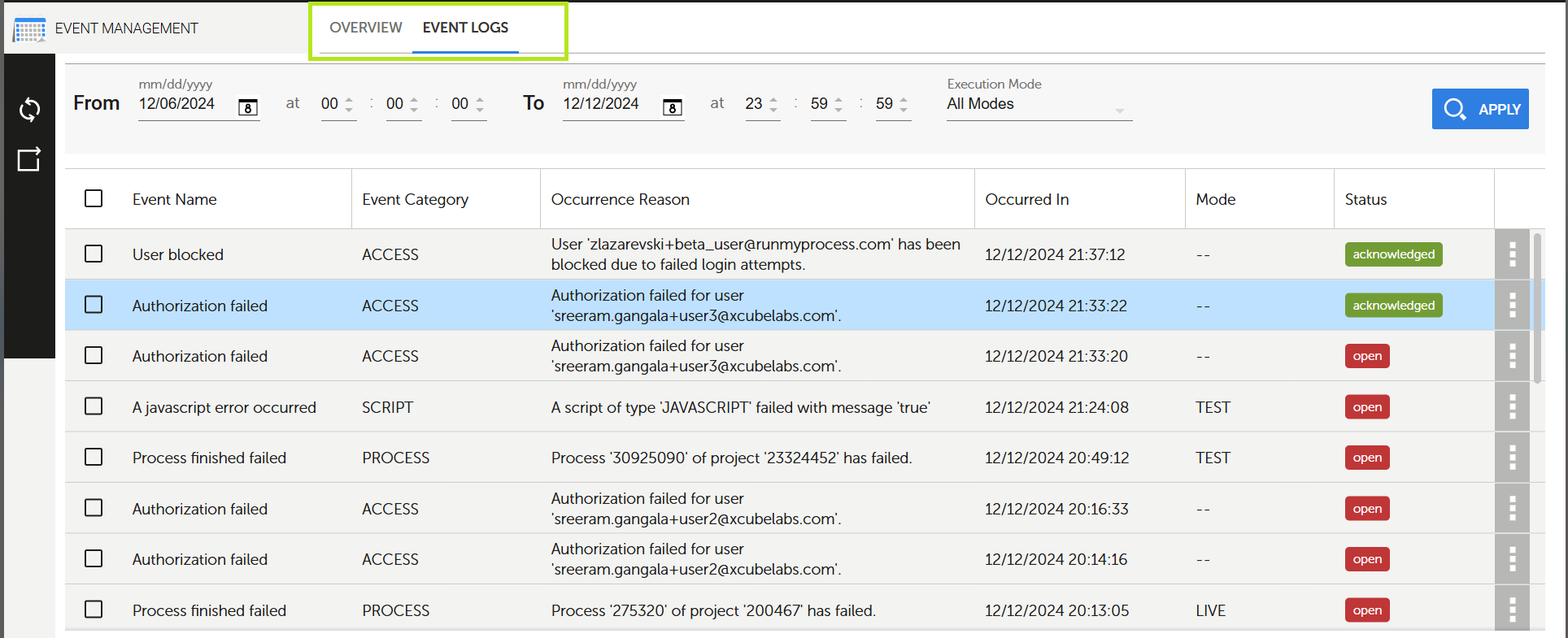The height and width of the screenshot is (638, 1568).
Task: Click open status on javascript error row
Action: point(1367,407)
